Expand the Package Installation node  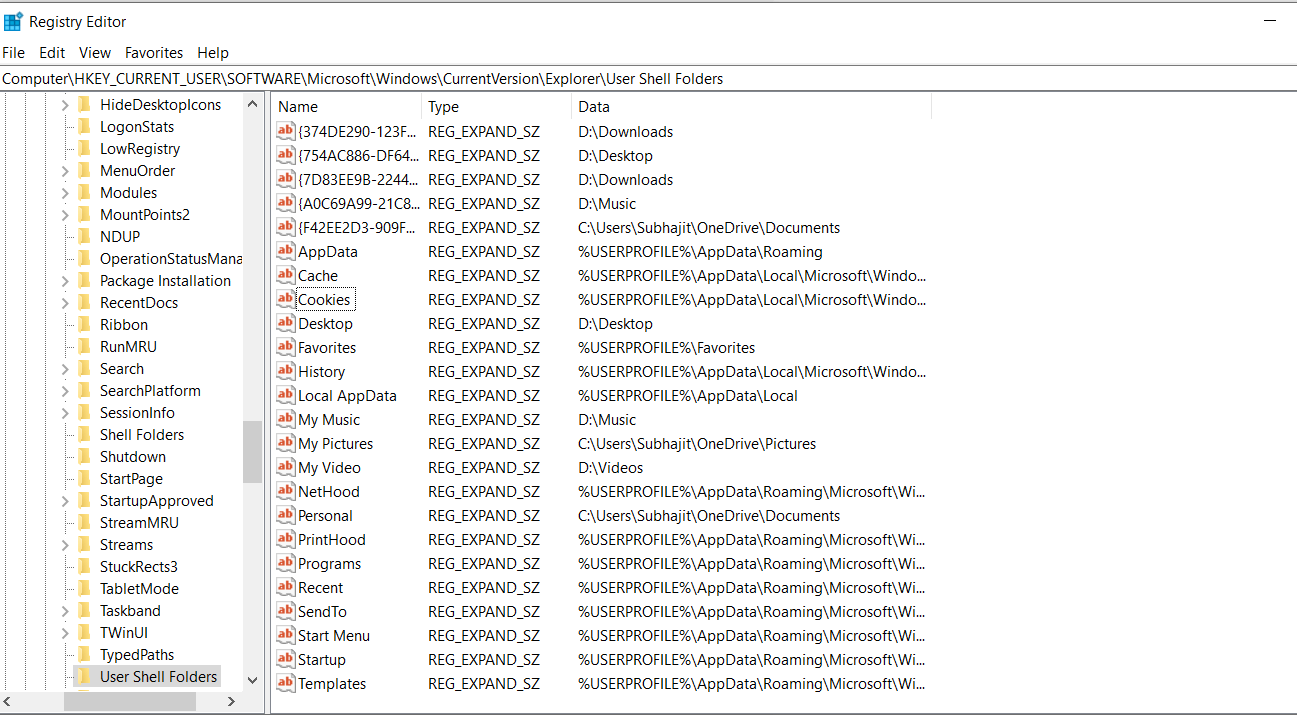coord(65,281)
